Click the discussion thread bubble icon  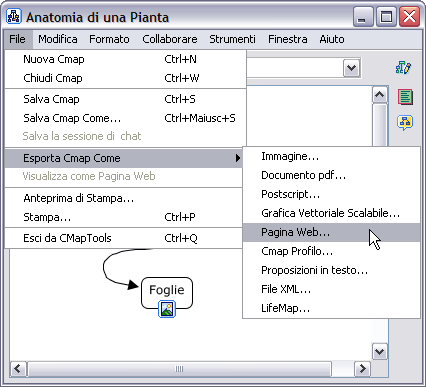[405, 123]
